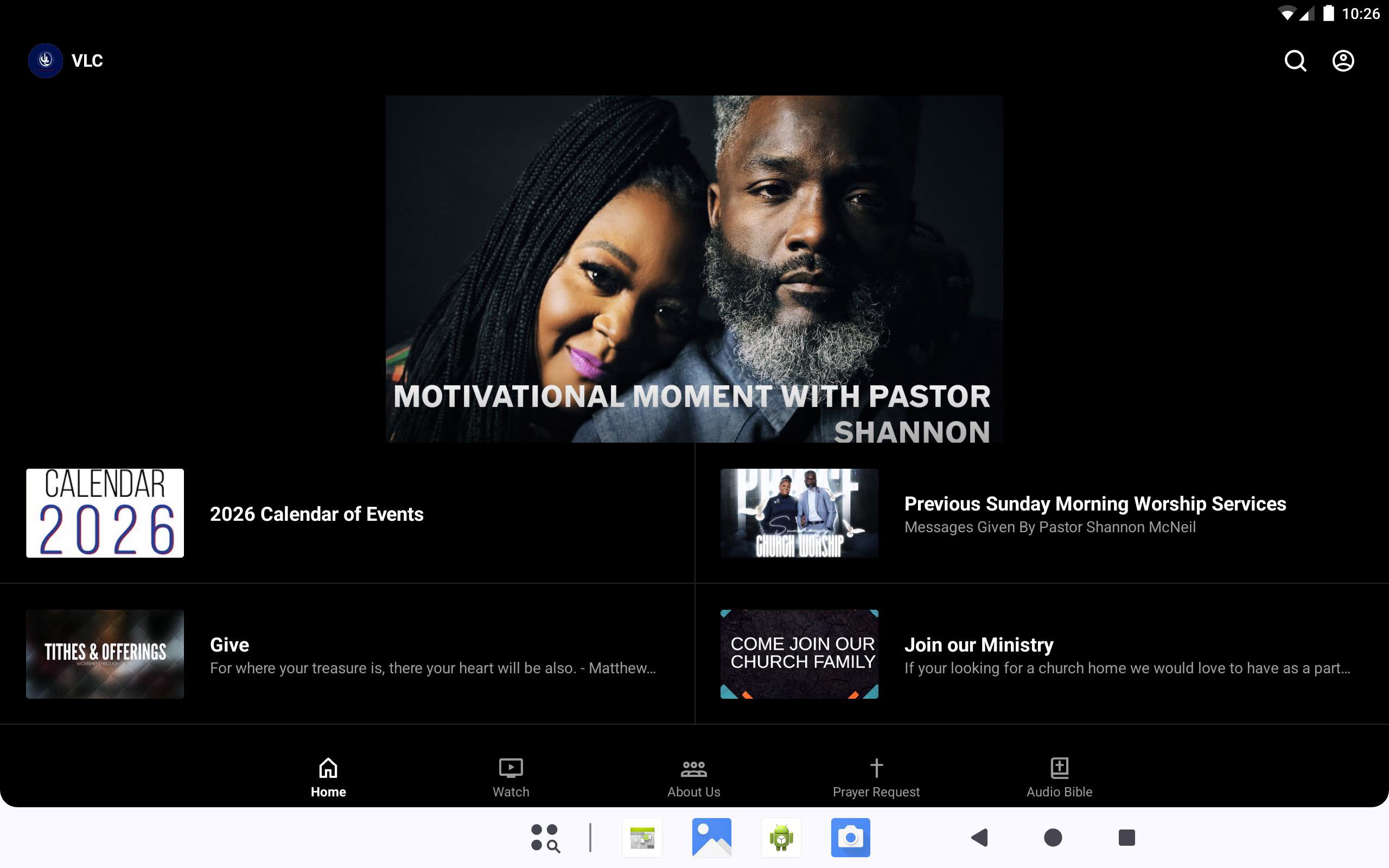Select the Home tab

point(328,777)
